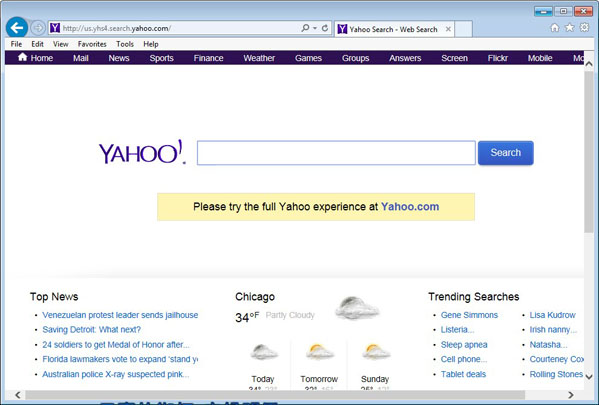This screenshot has height=405, width=599.
Task: Open trending search Tablet deals
Action: 463,374
